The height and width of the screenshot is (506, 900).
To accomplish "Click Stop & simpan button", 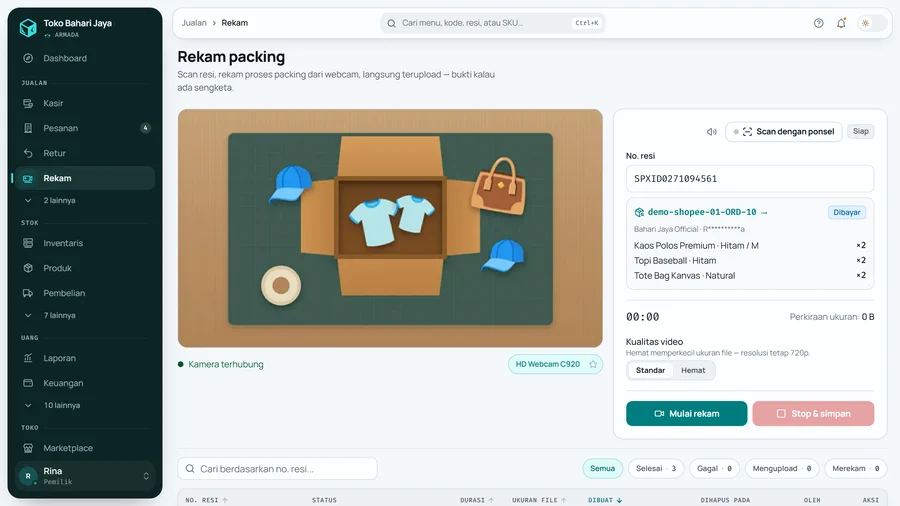I will point(813,414).
